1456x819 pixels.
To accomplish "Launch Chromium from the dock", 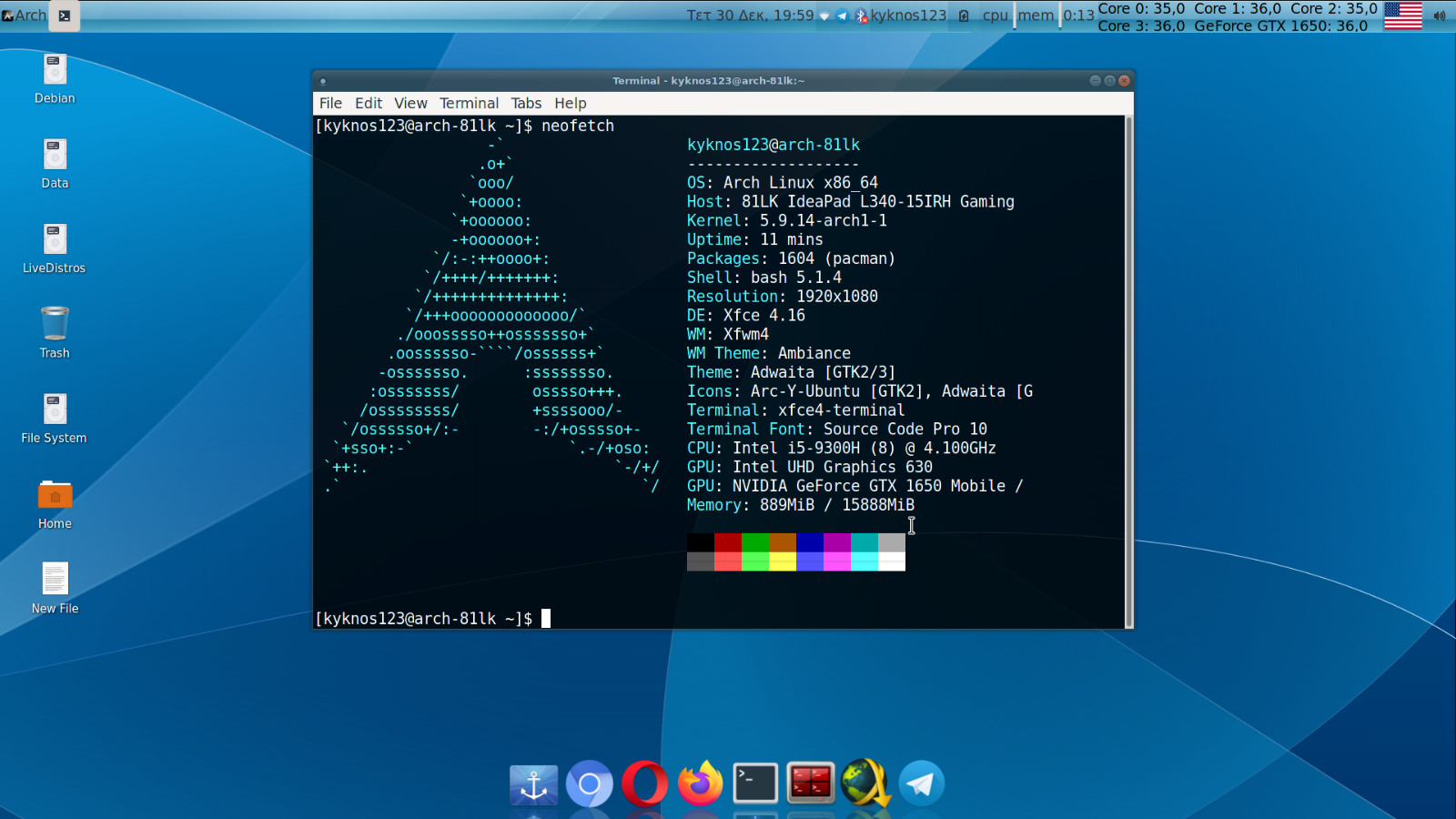I will coord(590,784).
